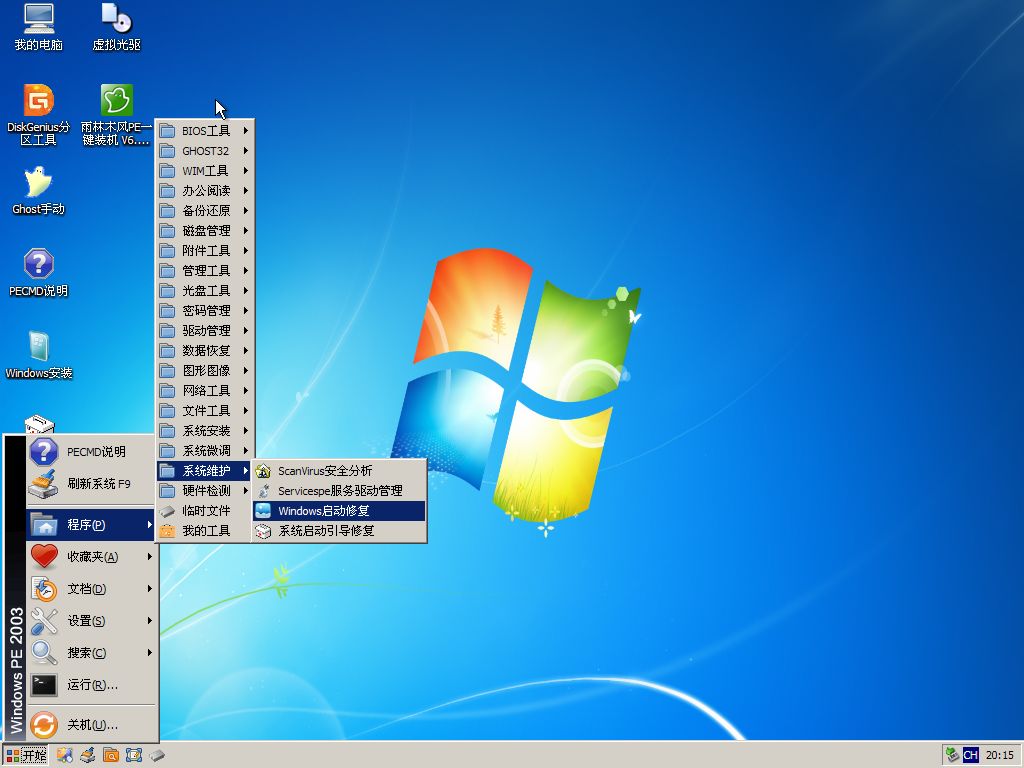
Task: Open 雨林木风PE一键装机 desktop icon
Action: pos(116,102)
